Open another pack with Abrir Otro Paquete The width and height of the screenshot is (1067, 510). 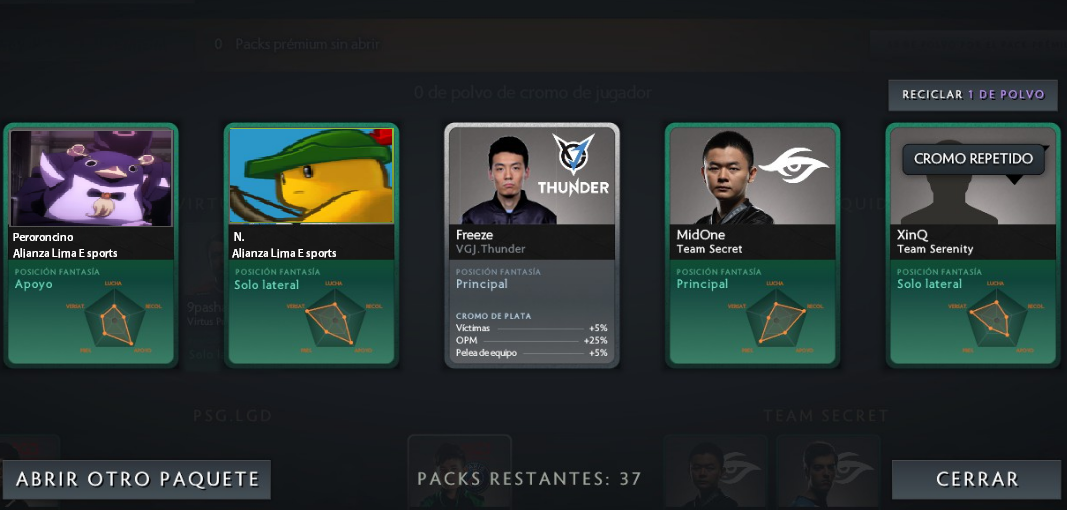(x=137, y=479)
